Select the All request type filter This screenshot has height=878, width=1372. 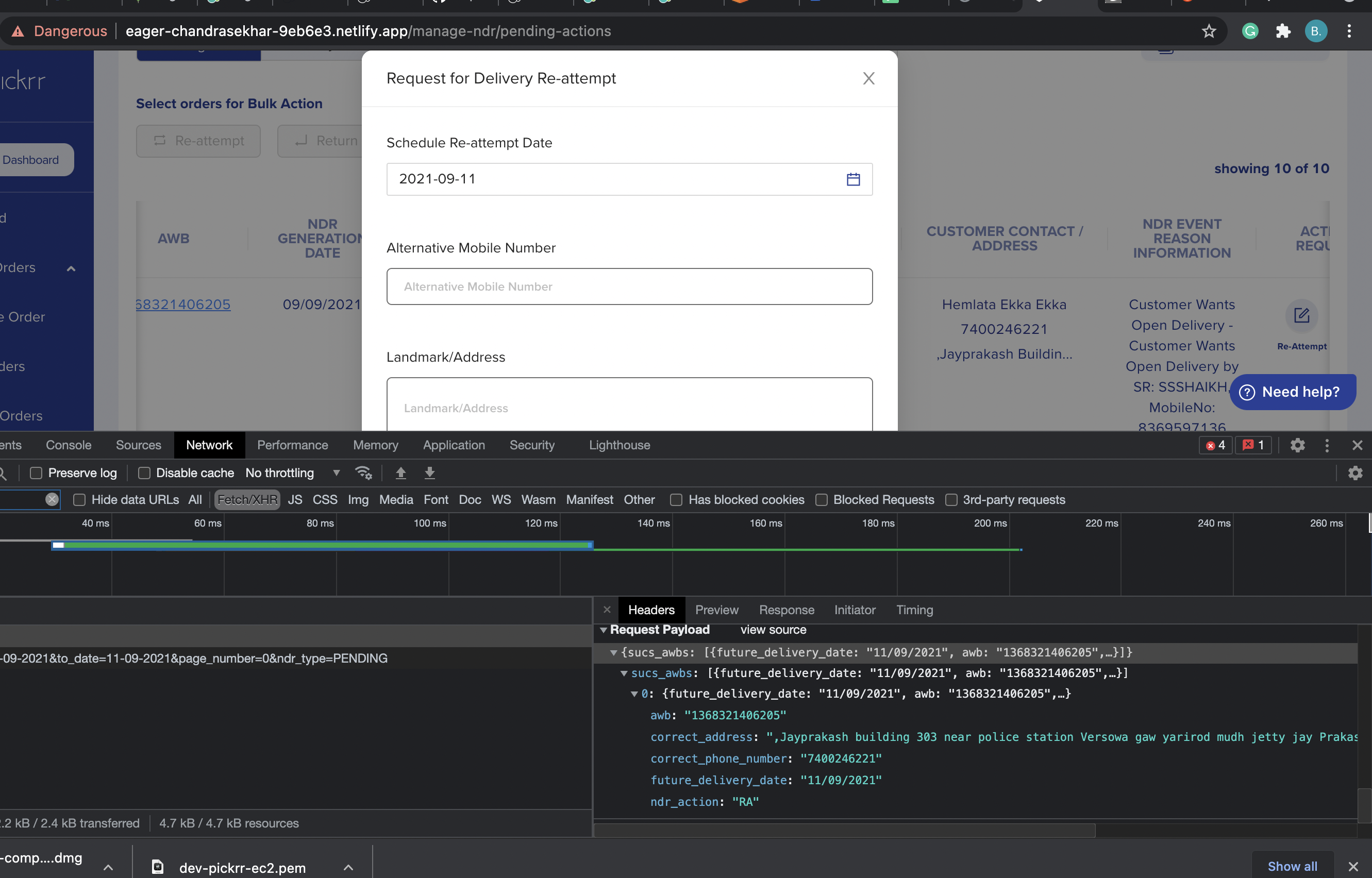point(195,499)
